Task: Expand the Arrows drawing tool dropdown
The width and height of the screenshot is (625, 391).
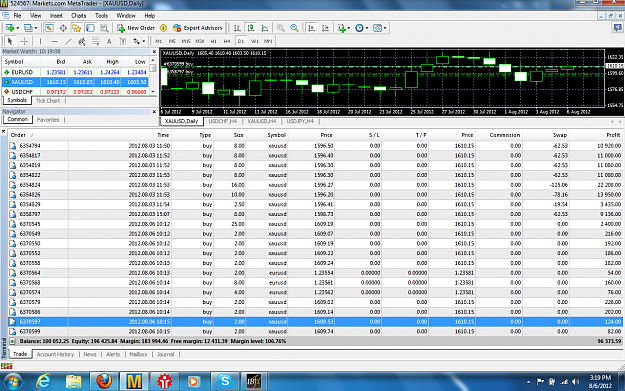Action: click(143, 41)
